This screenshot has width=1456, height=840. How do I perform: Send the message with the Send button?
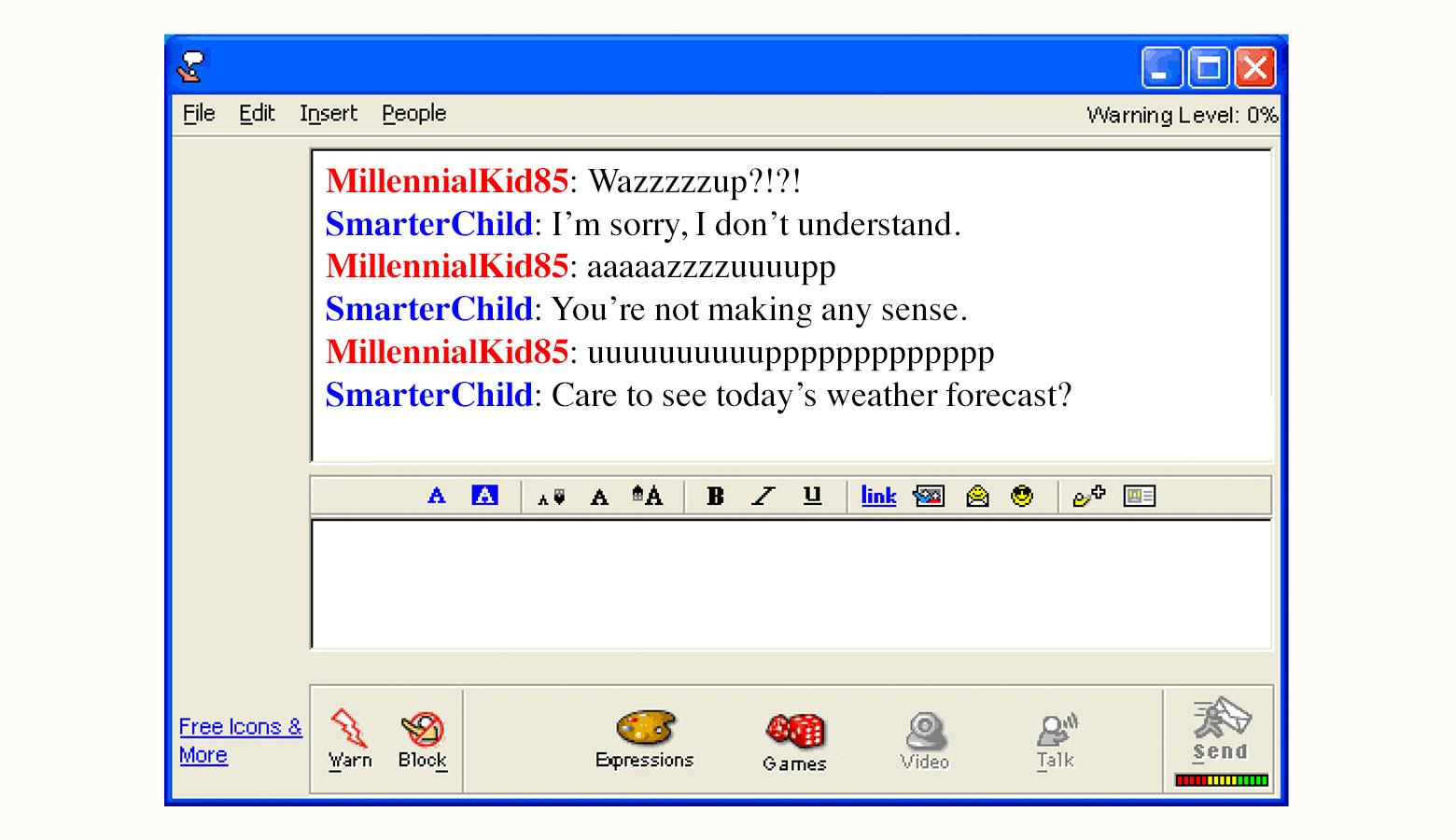coord(1220,730)
